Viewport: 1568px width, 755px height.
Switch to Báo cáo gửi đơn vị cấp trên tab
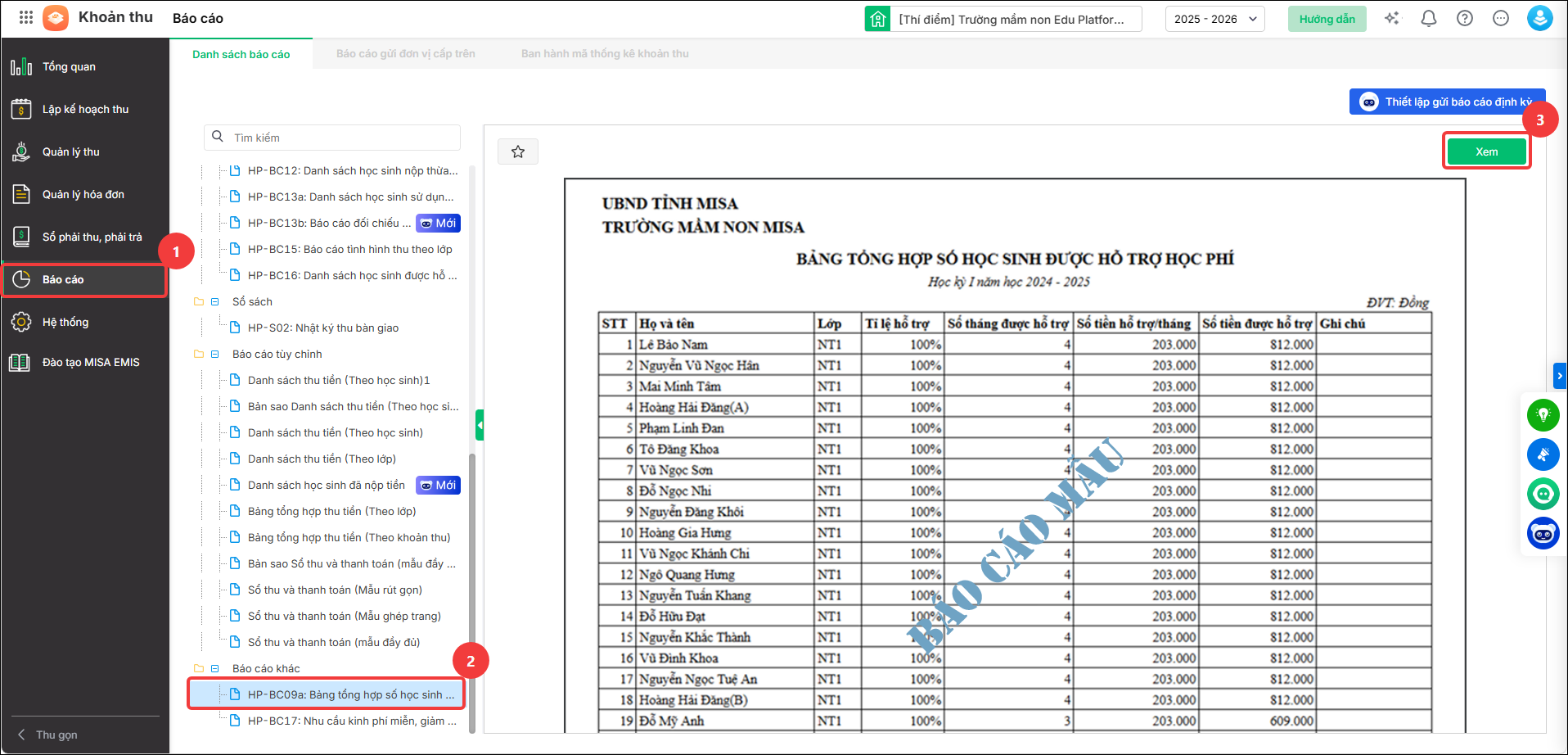406,54
